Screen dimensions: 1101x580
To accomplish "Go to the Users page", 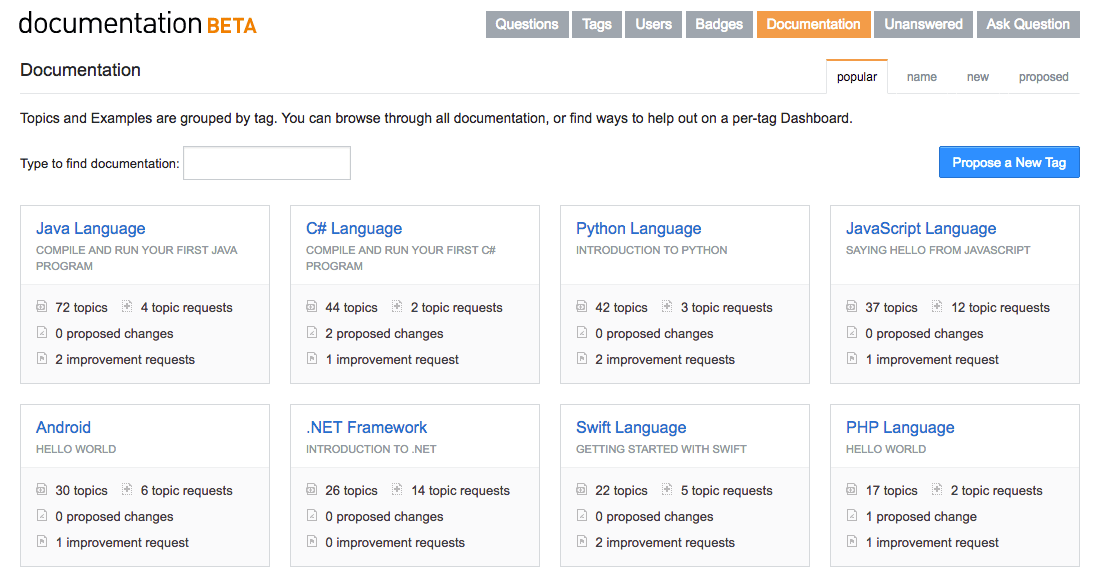I will click(x=654, y=25).
